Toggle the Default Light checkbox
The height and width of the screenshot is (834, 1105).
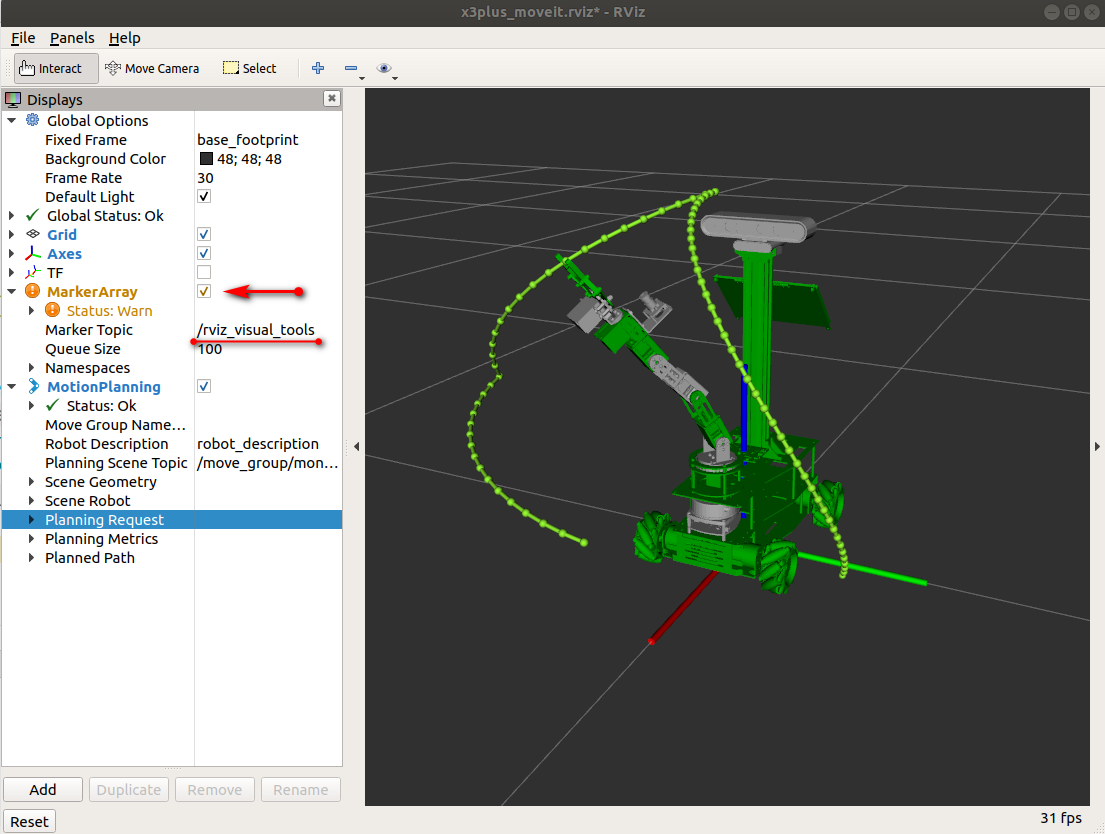pyautogui.click(x=204, y=196)
